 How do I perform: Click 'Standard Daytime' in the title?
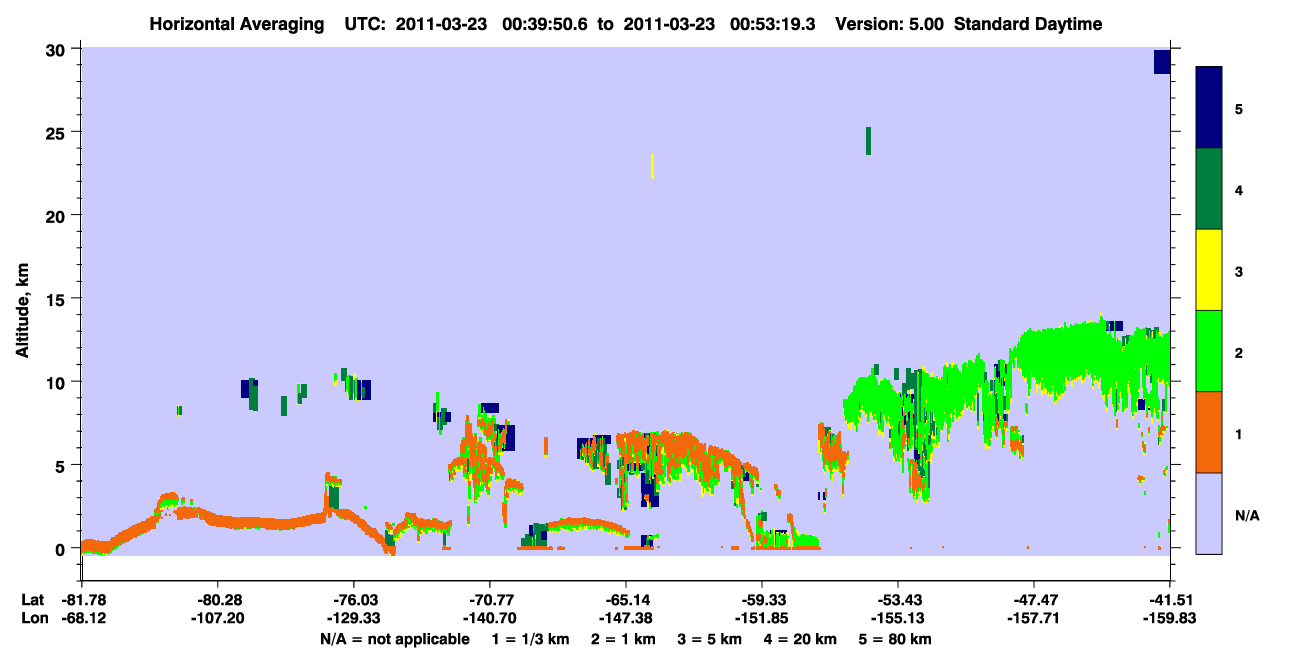[x=1028, y=24]
